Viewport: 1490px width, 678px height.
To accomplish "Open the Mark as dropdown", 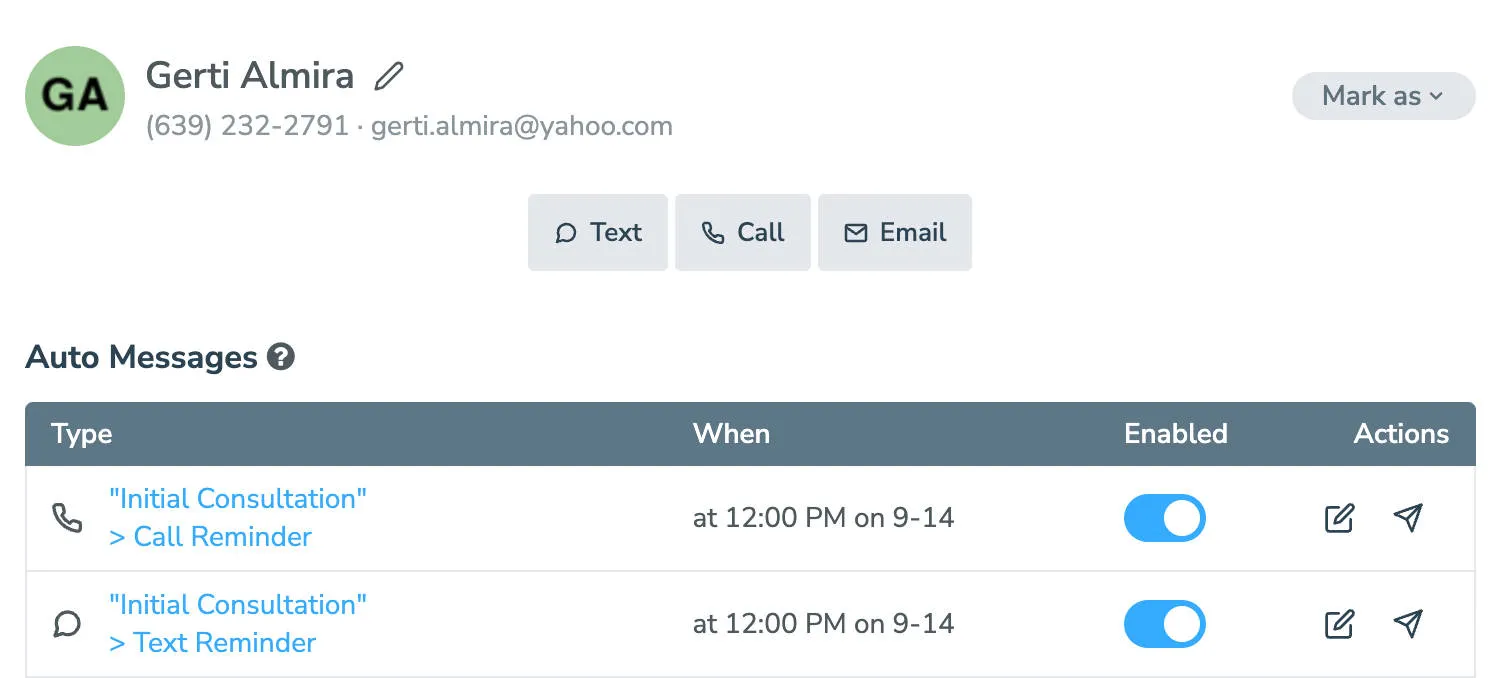I will click(1383, 96).
